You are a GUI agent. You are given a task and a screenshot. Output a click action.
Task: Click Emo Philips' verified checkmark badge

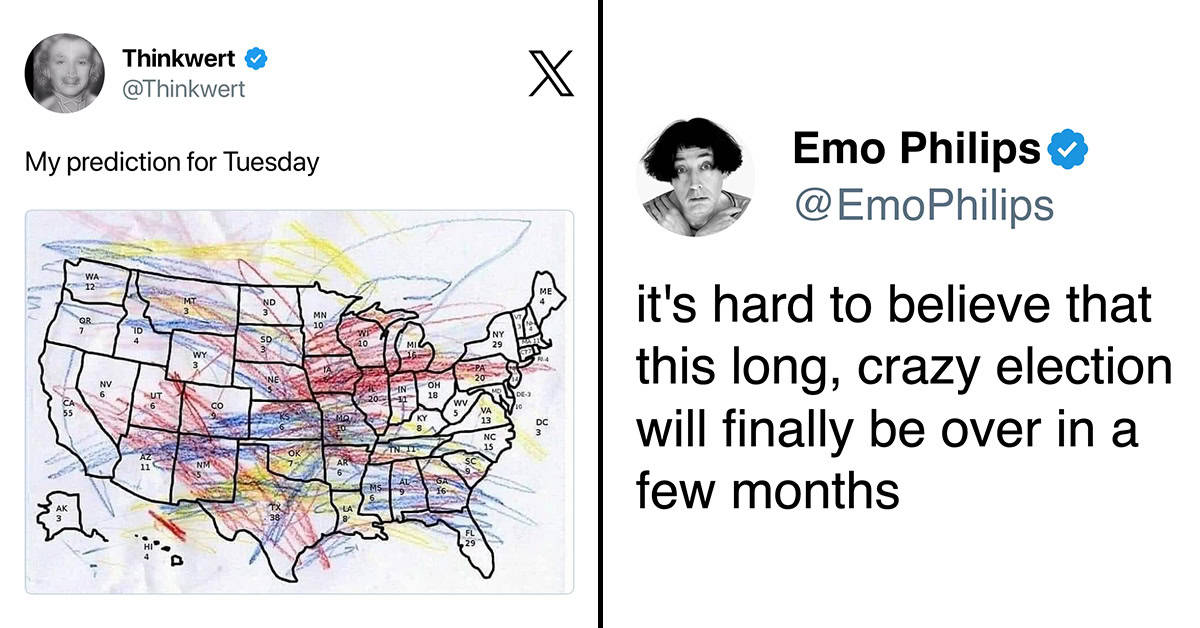[x=1067, y=151]
